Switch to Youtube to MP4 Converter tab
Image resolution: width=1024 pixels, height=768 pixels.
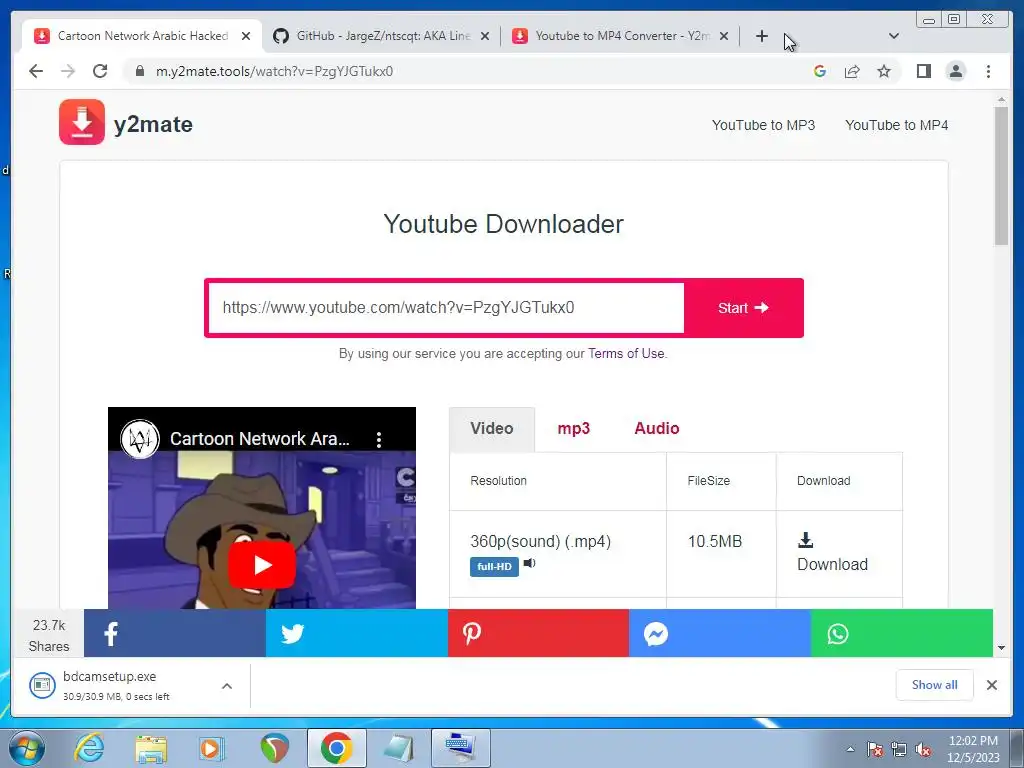click(x=621, y=36)
